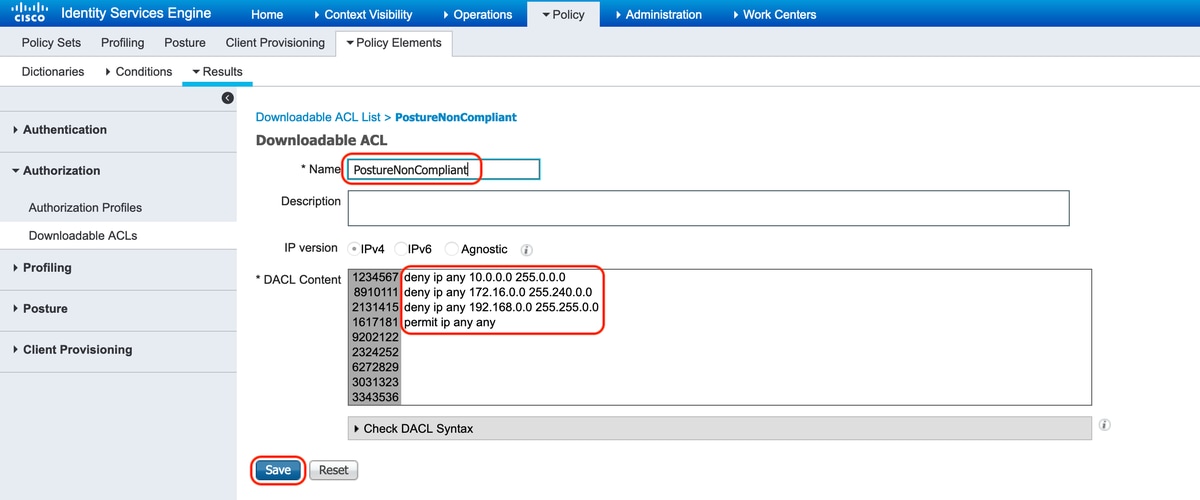Open the Policy top menu

(x=563, y=15)
